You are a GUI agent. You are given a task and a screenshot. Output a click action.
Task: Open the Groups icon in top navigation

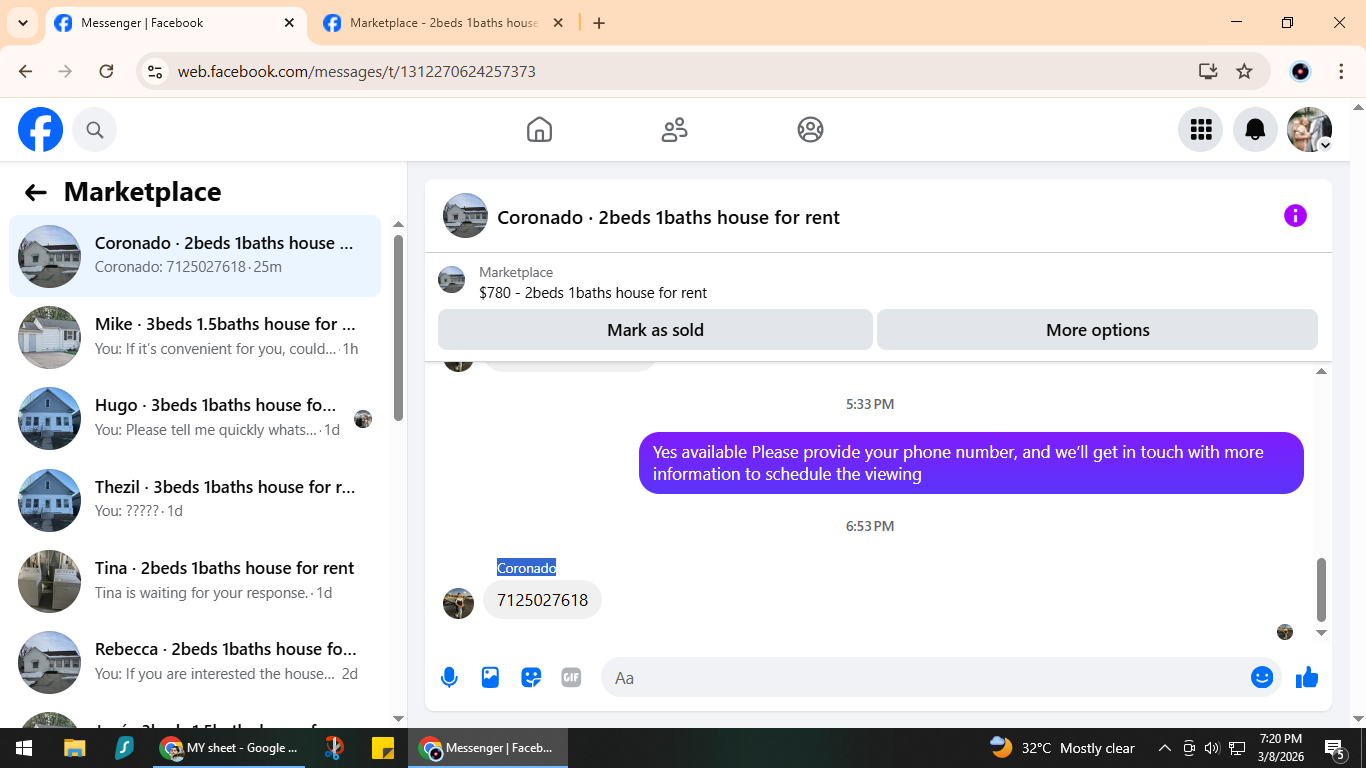810,130
